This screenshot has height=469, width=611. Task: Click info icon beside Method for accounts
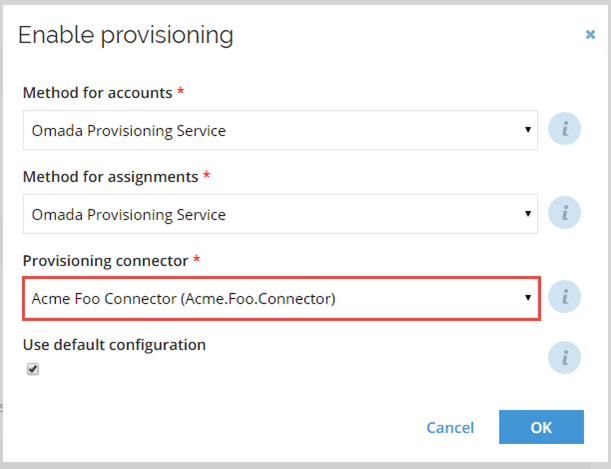(564, 129)
